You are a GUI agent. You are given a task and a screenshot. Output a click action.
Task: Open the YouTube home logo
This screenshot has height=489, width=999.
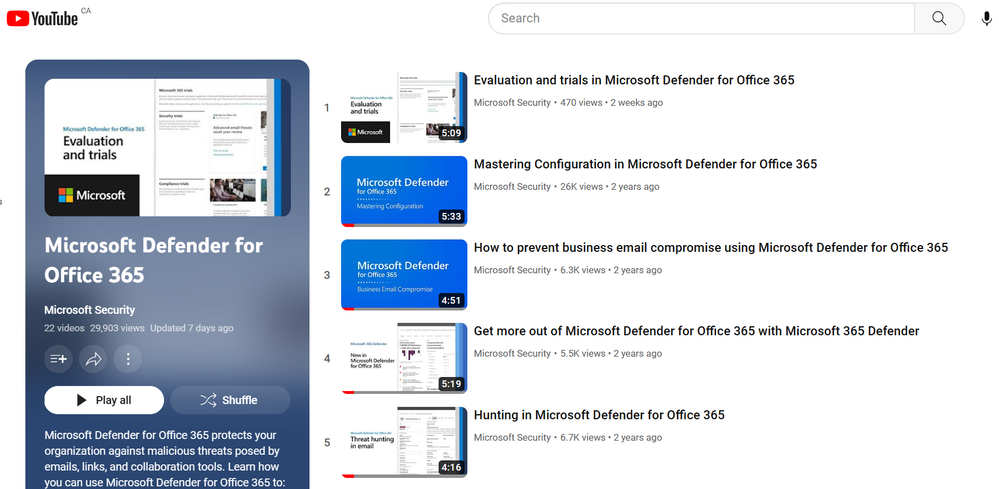43,18
